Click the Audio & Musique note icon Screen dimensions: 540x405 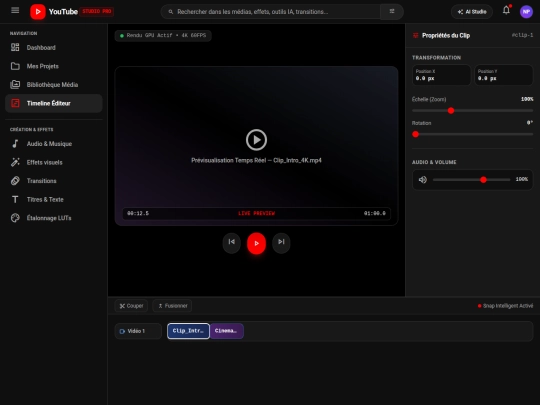(15, 144)
